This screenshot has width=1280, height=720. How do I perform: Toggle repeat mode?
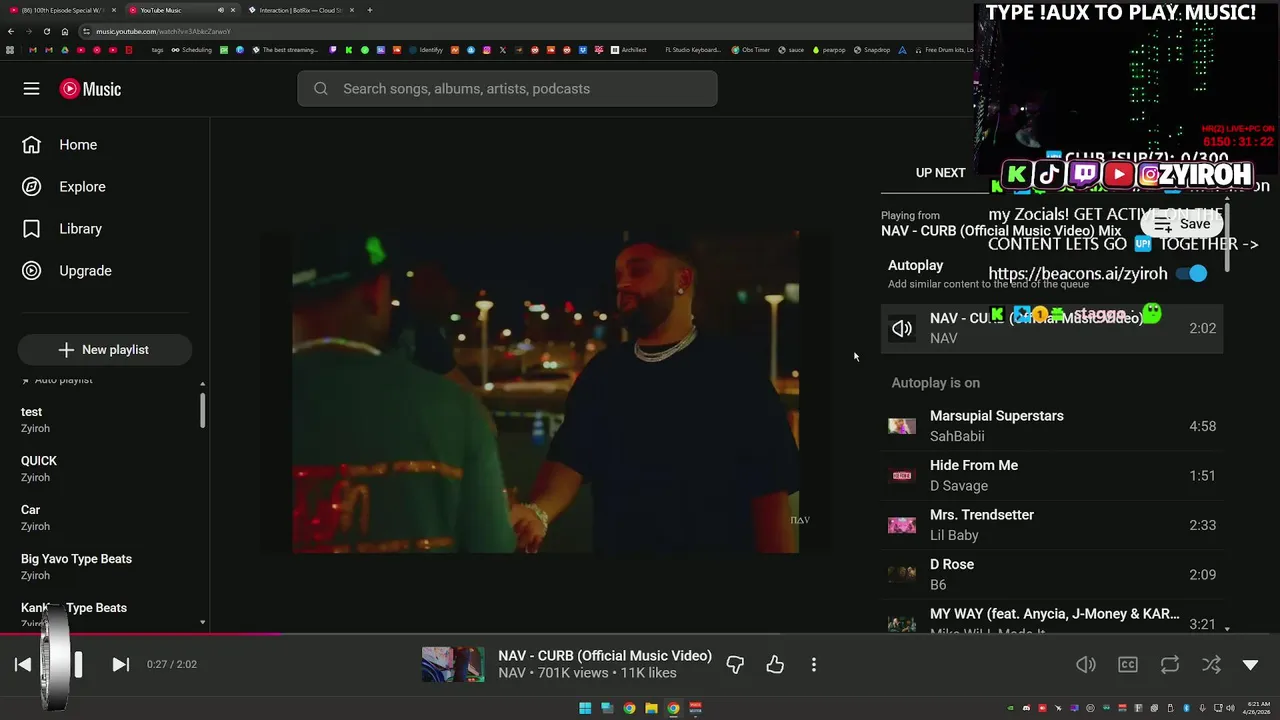point(1170,665)
